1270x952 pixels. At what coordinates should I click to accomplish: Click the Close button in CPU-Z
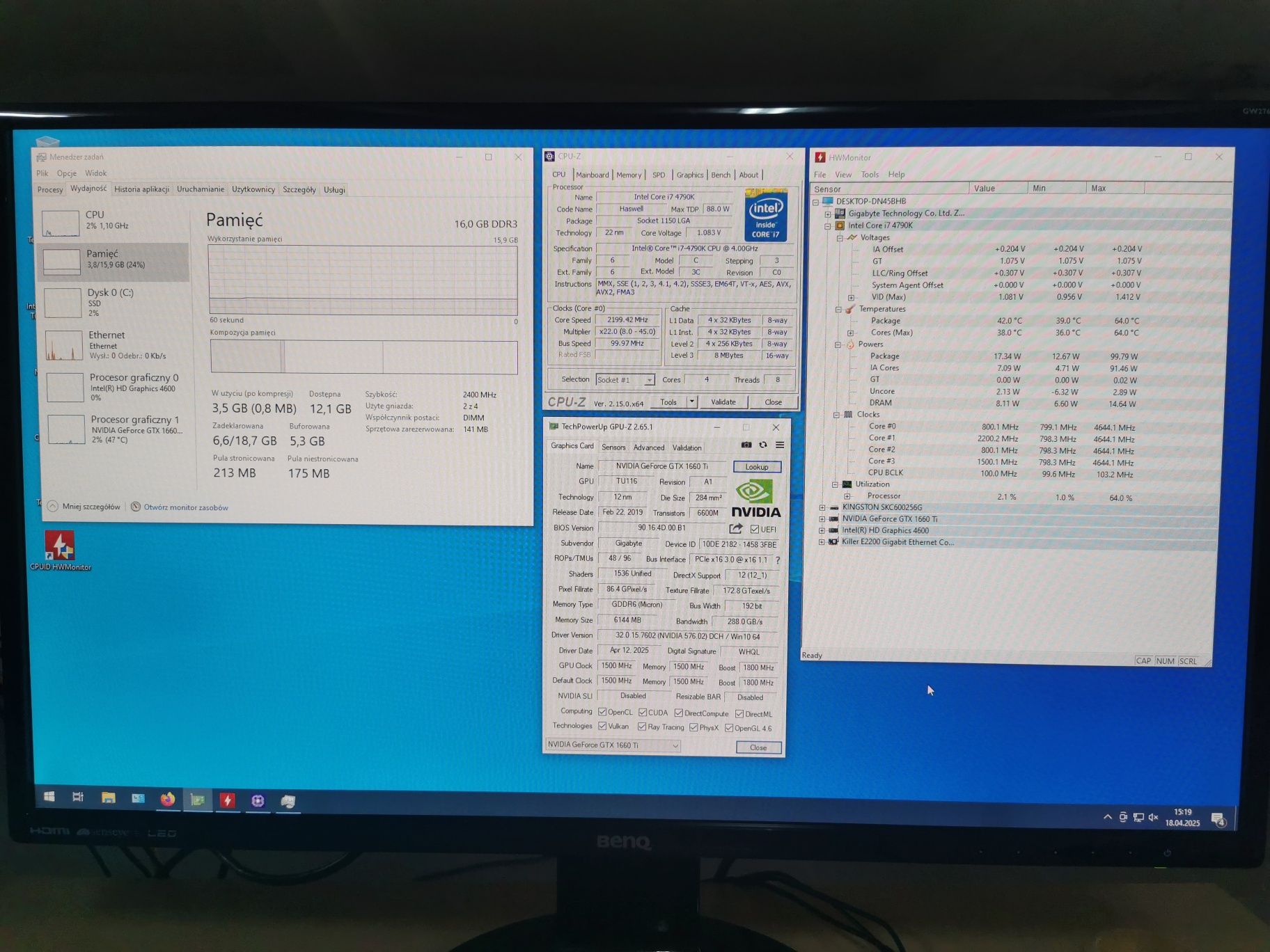pos(773,402)
